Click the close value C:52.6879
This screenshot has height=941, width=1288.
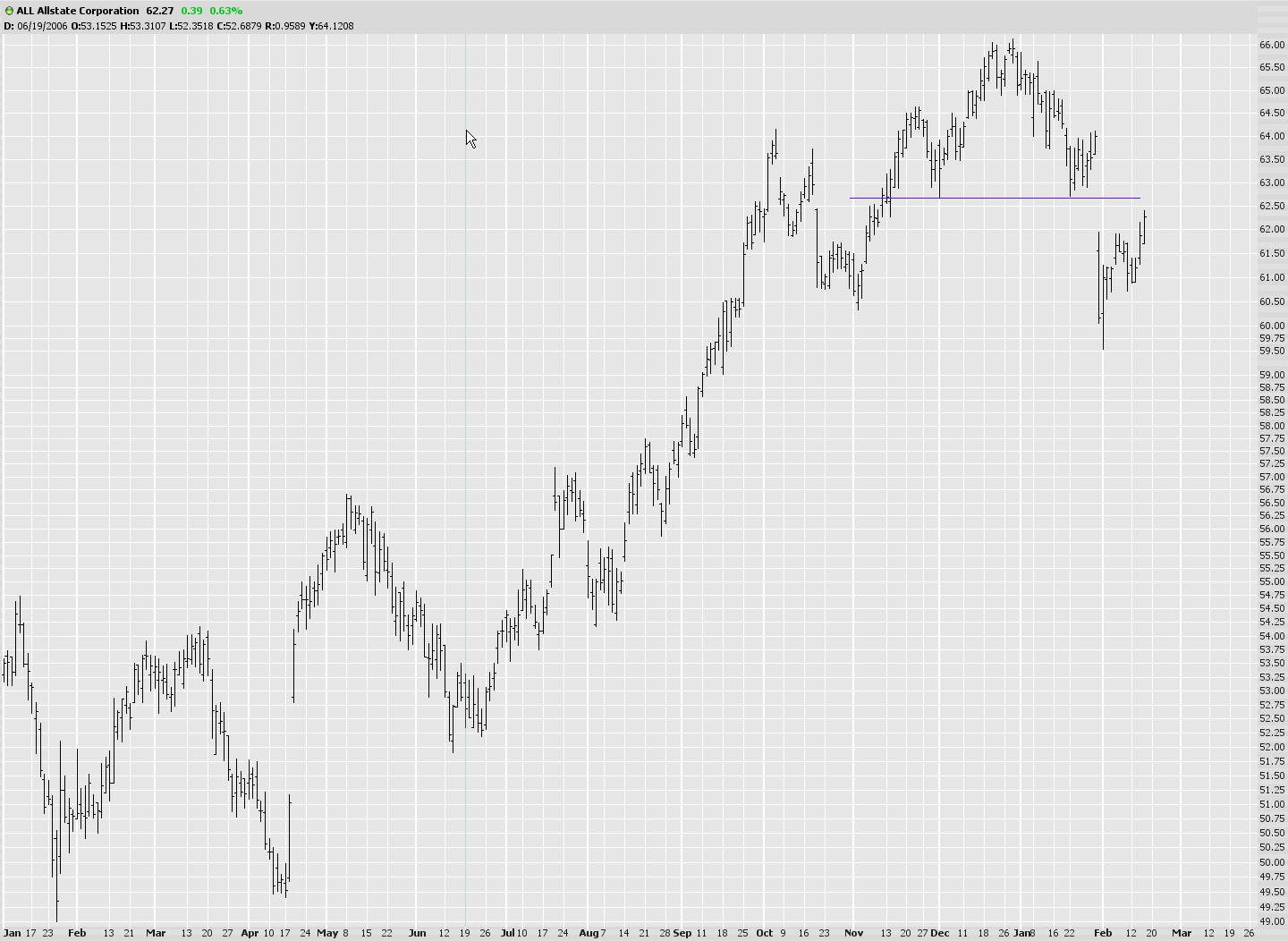click(239, 26)
